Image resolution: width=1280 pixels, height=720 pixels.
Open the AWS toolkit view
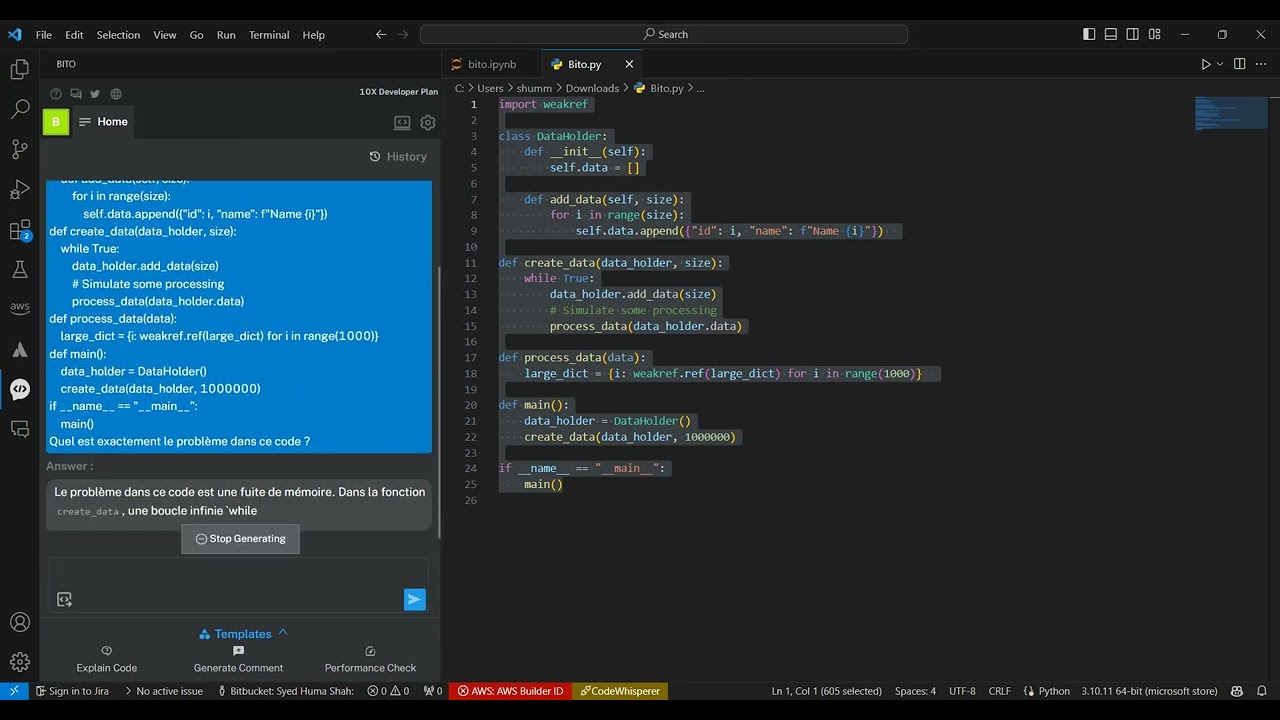pos(20,309)
